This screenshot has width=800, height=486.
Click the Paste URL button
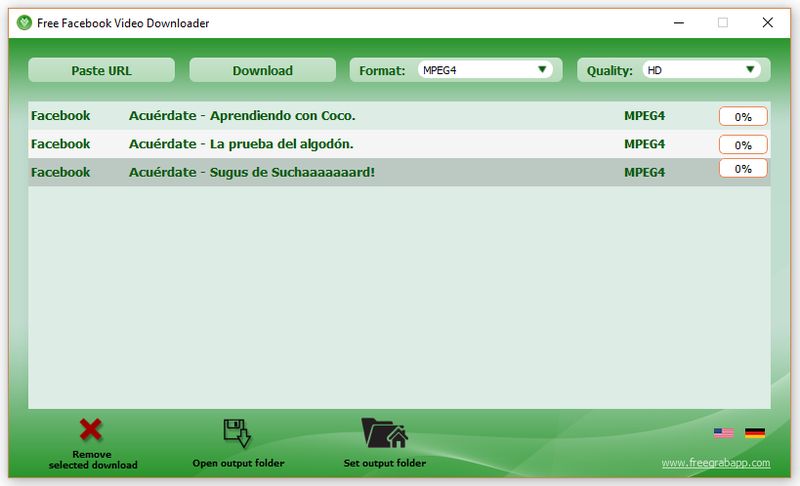coord(102,70)
